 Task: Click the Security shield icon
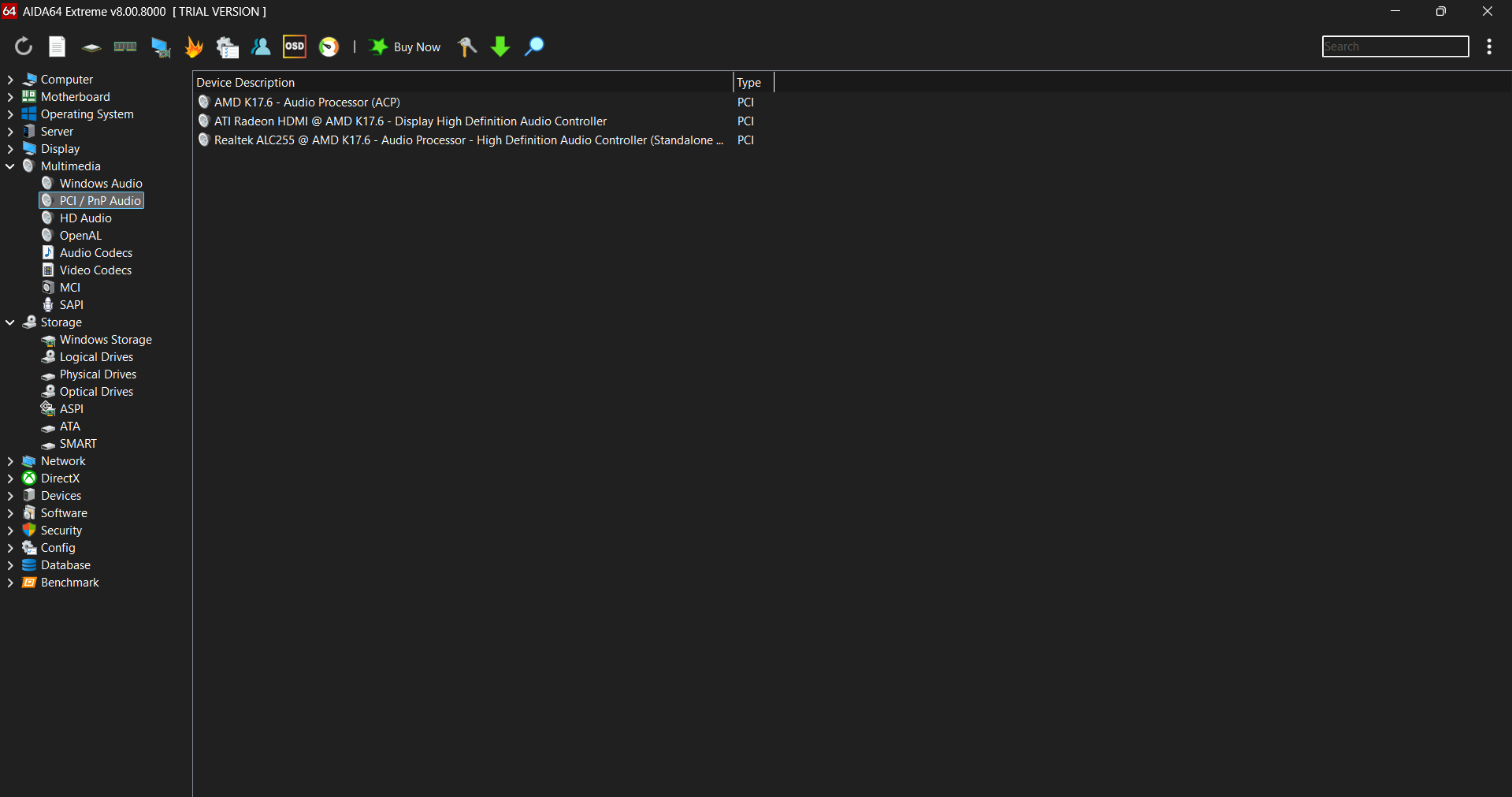[29, 530]
